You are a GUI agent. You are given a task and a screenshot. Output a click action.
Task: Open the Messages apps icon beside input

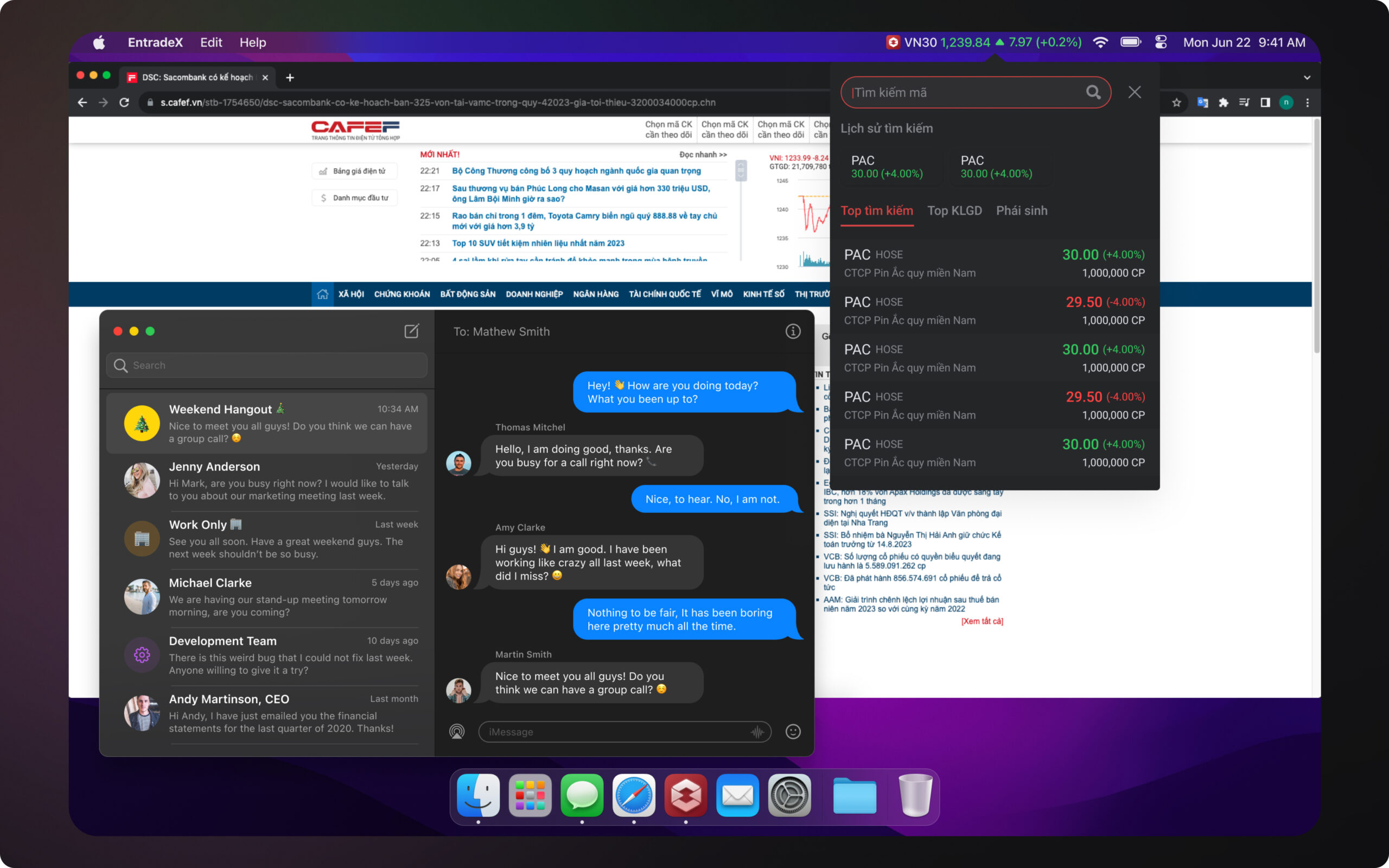pyautogui.click(x=457, y=731)
